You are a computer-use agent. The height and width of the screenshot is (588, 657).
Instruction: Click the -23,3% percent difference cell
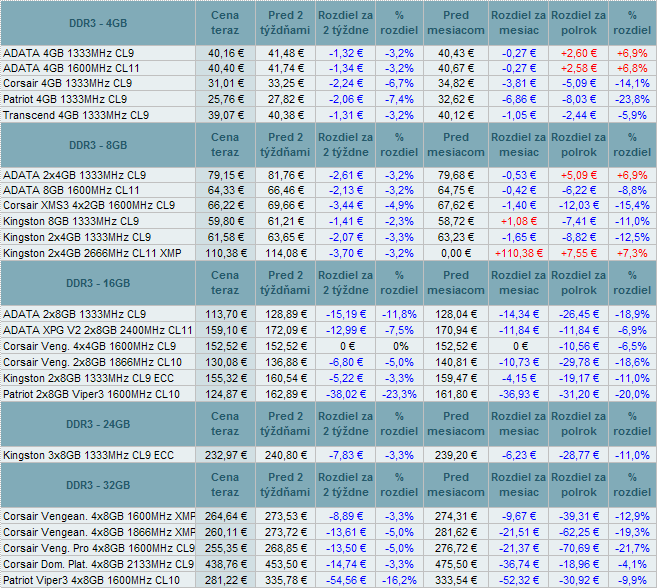(399, 394)
